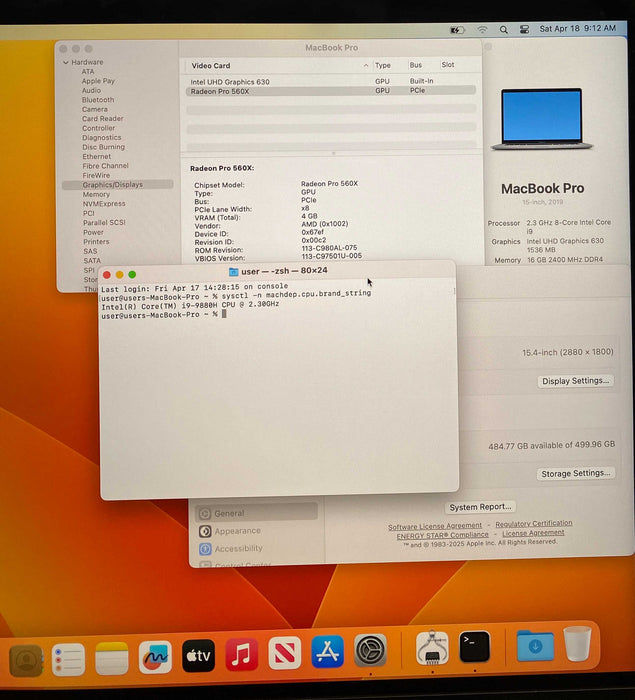635x700 pixels.
Task: Open the Software License Agreement link
Action: 435,526
